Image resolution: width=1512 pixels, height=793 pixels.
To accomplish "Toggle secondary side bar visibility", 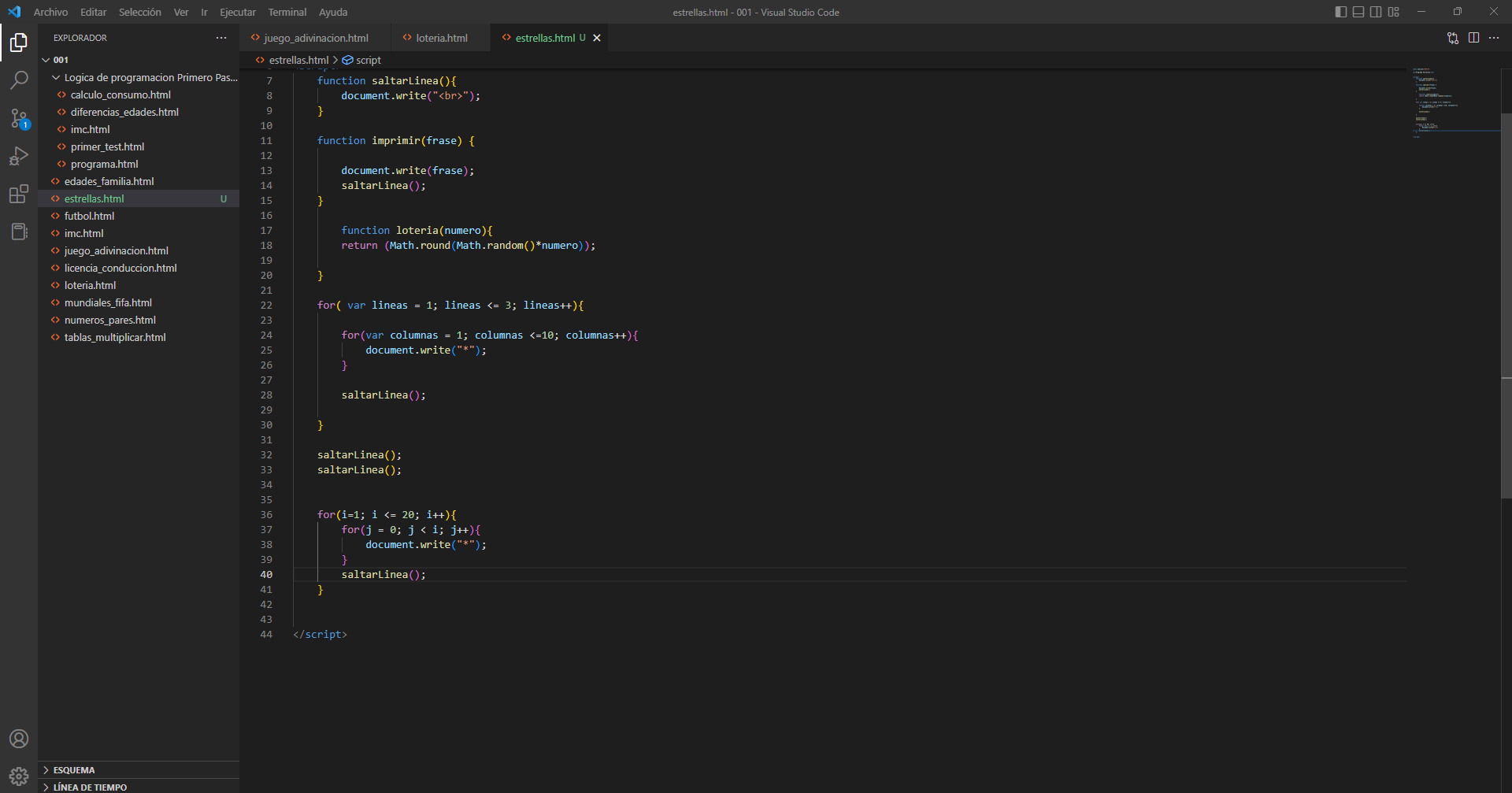I will point(1376,12).
